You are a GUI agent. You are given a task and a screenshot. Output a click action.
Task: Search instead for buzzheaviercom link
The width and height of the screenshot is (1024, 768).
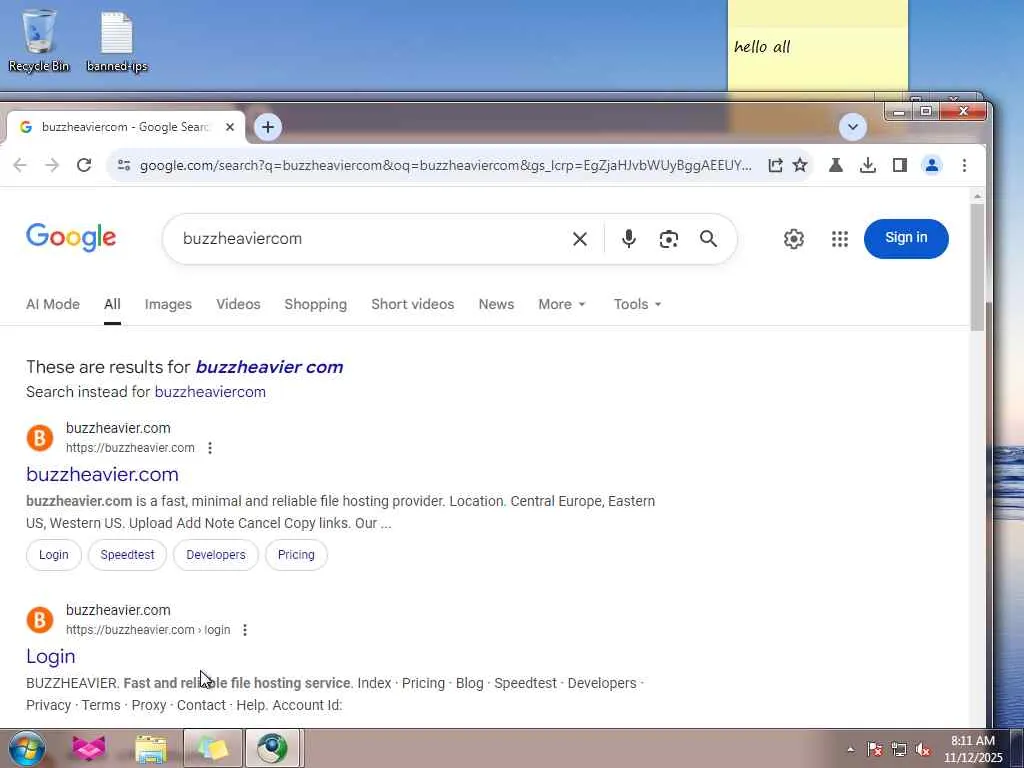point(210,392)
